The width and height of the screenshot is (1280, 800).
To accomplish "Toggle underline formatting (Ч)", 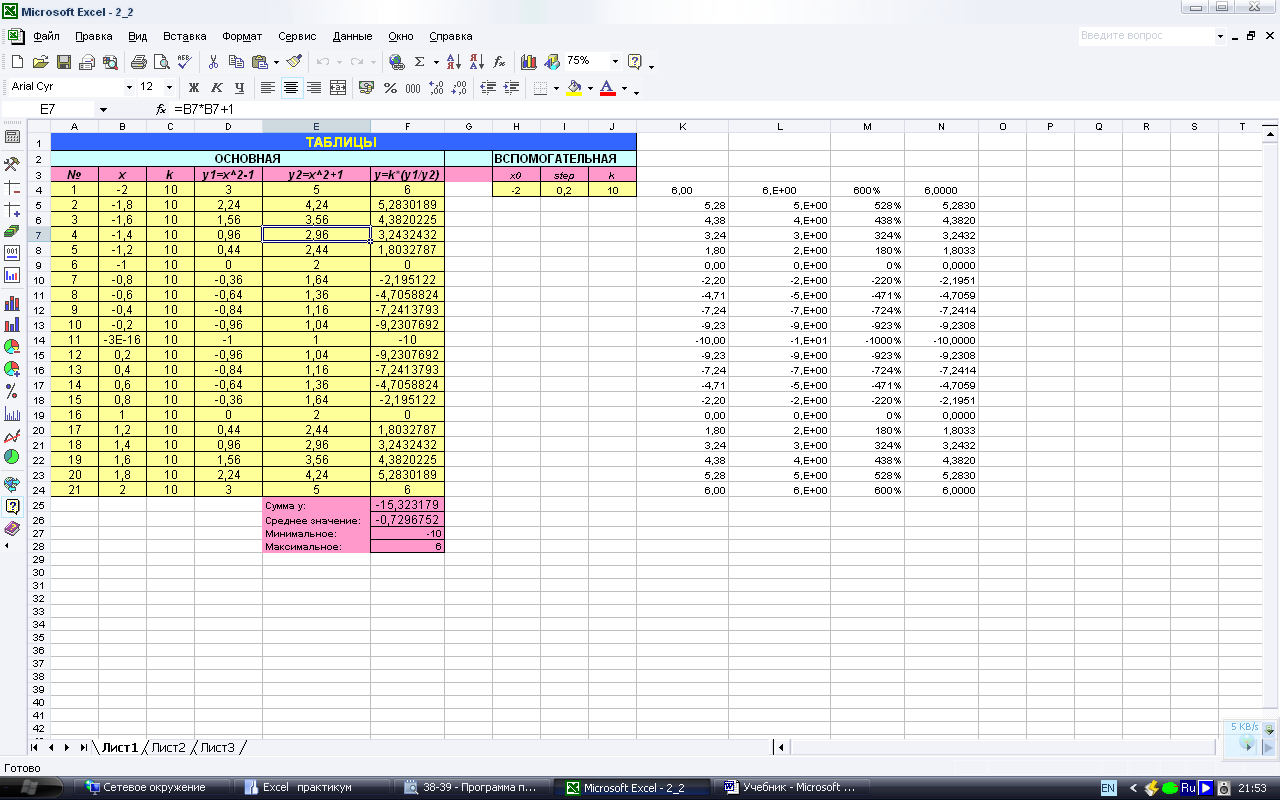I will coord(240,88).
